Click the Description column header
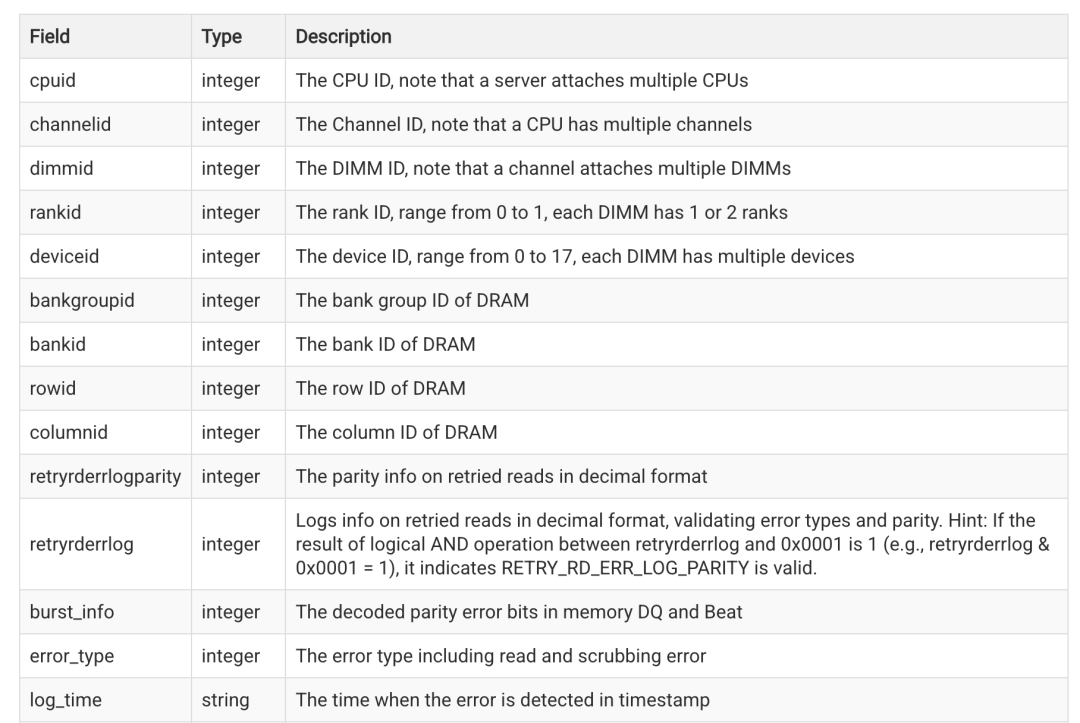The width and height of the screenshot is (1080, 723). pos(343,36)
